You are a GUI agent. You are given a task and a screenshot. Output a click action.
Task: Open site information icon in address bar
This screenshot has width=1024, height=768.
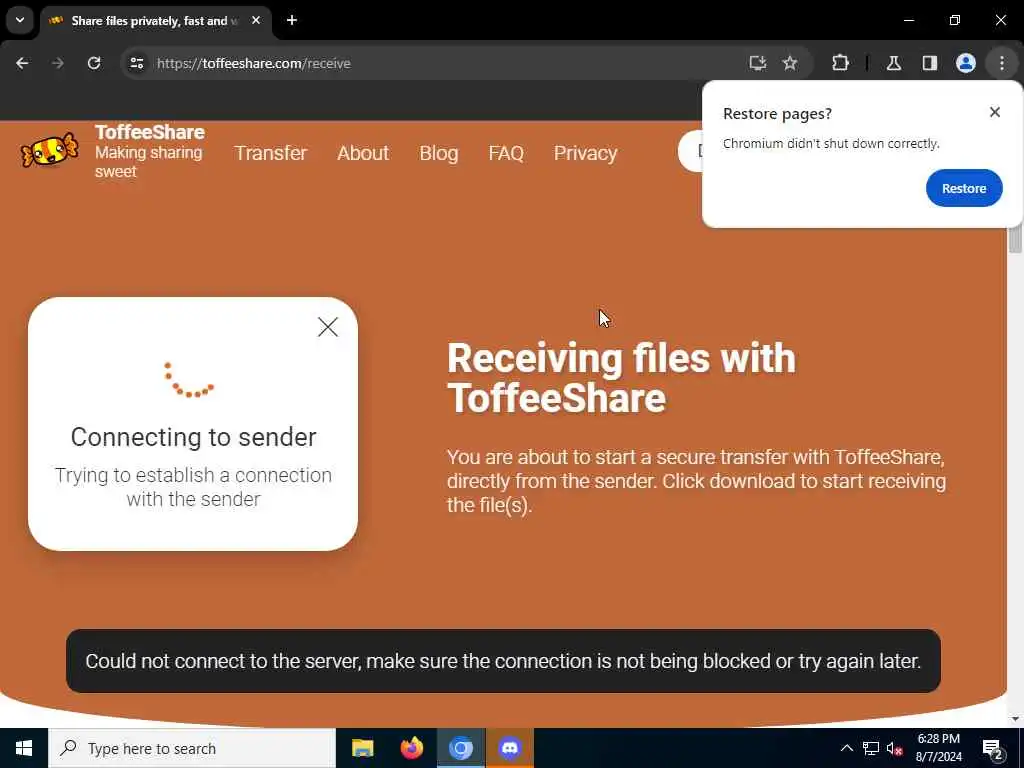point(136,63)
